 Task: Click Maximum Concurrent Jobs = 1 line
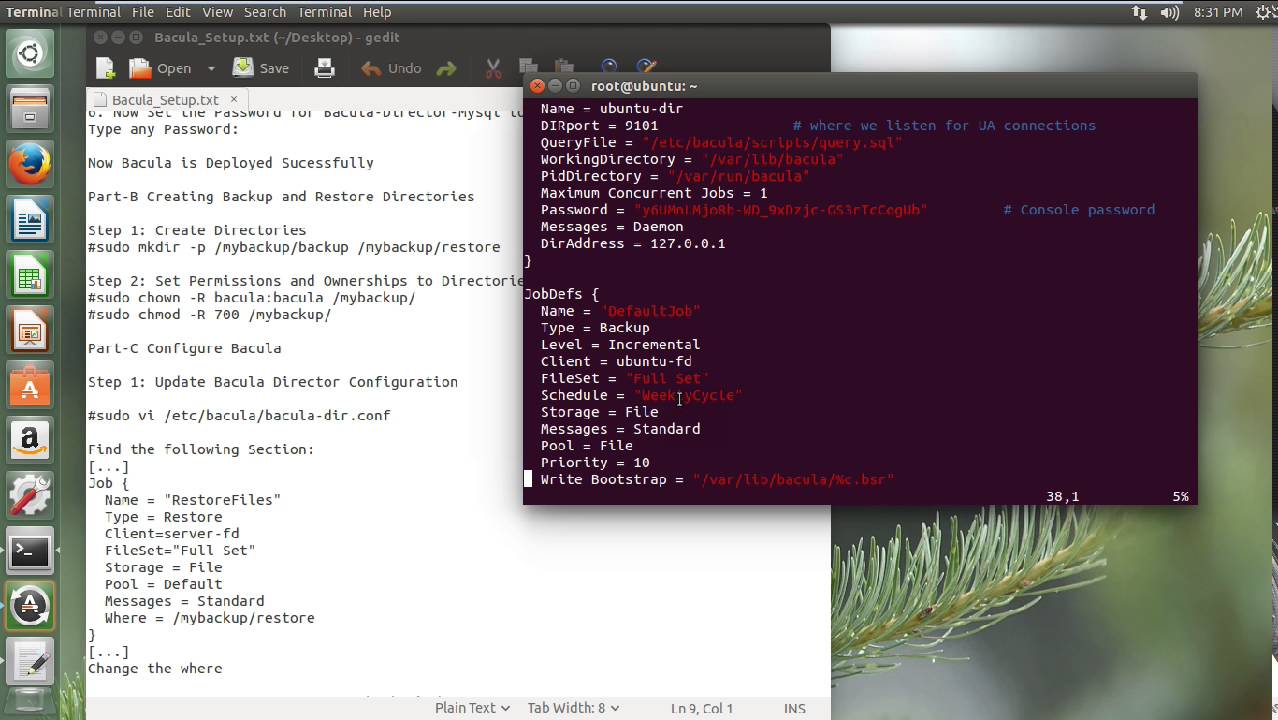point(654,193)
